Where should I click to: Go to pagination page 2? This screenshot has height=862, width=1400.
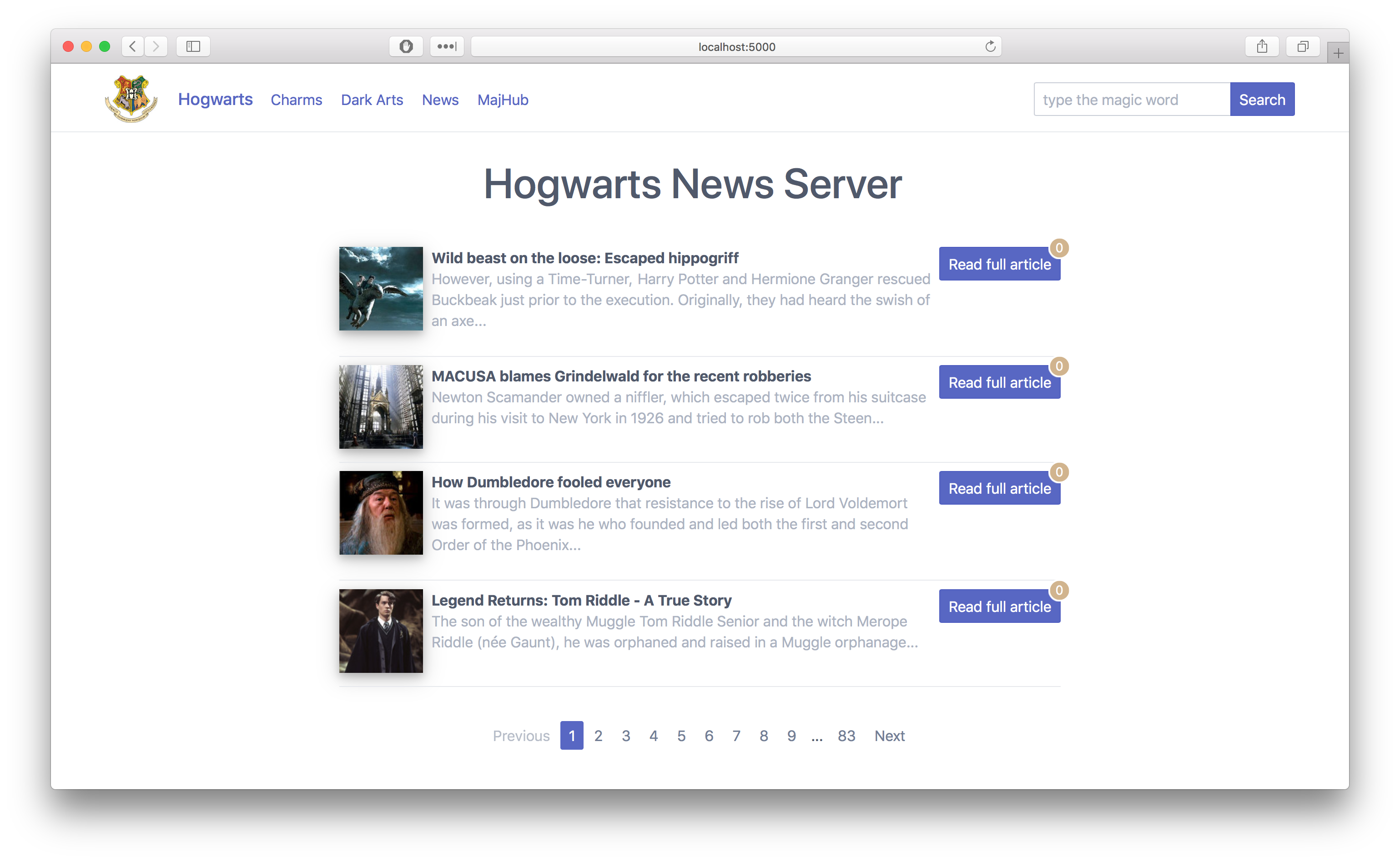pos(598,736)
